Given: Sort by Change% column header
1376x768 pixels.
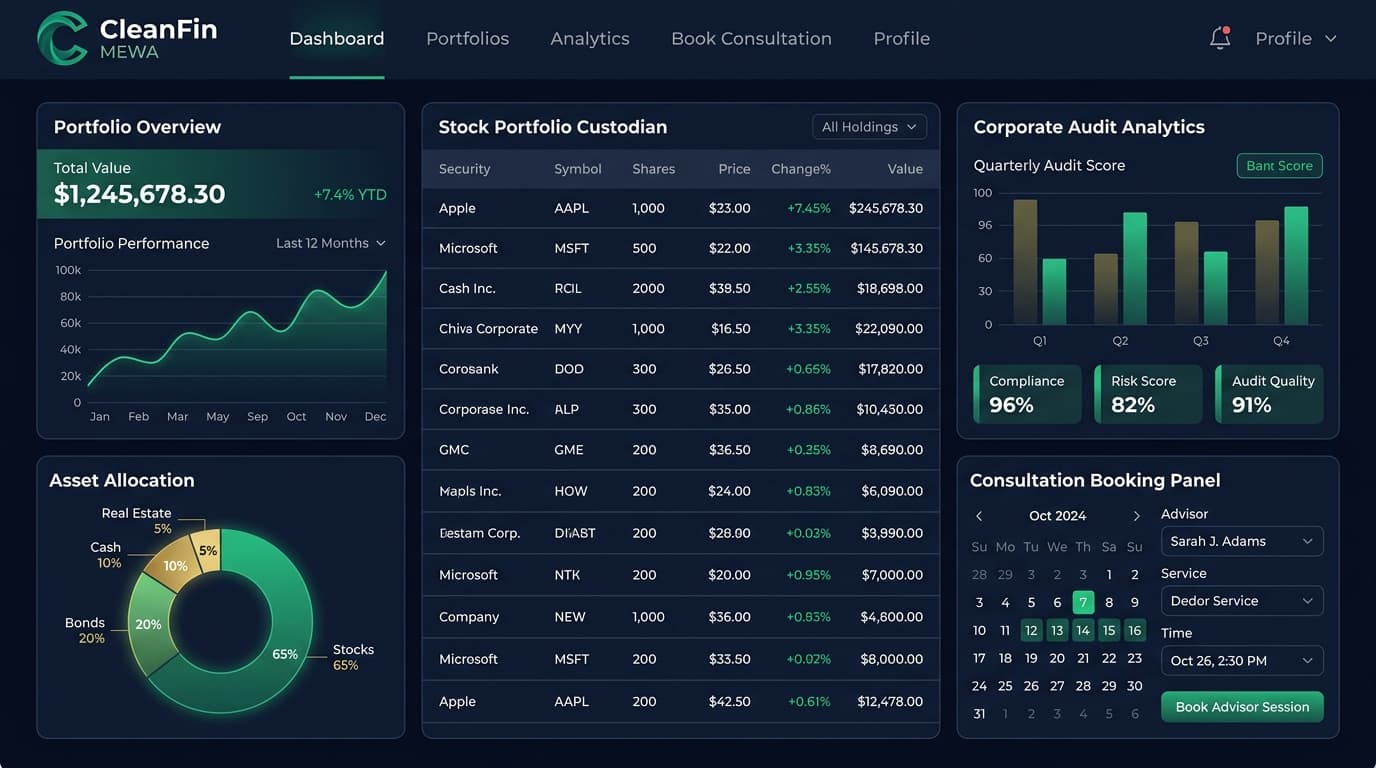Looking at the screenshot, I should (x=801, y=169).
